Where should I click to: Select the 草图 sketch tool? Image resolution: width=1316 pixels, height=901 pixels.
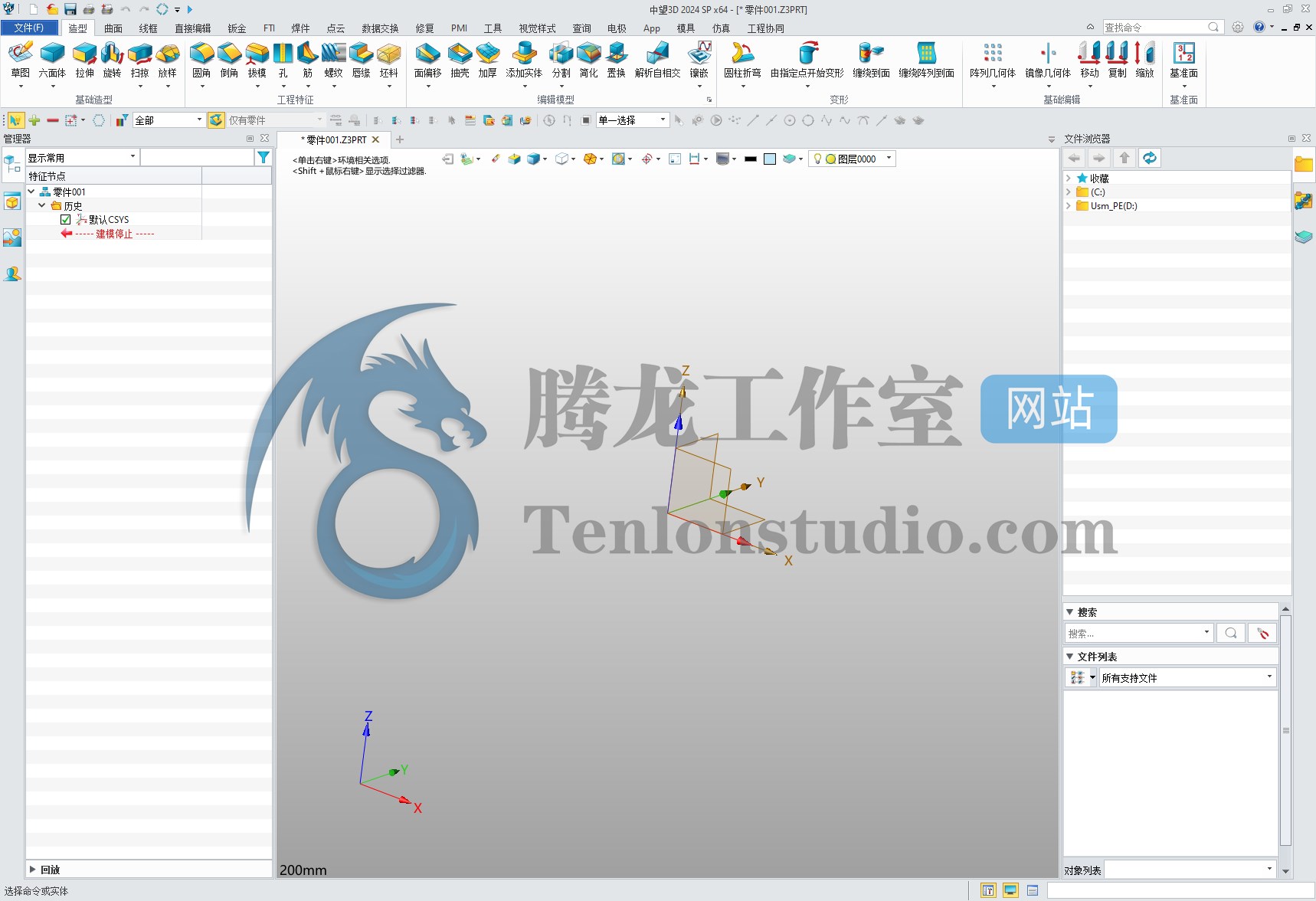(21, 60)
